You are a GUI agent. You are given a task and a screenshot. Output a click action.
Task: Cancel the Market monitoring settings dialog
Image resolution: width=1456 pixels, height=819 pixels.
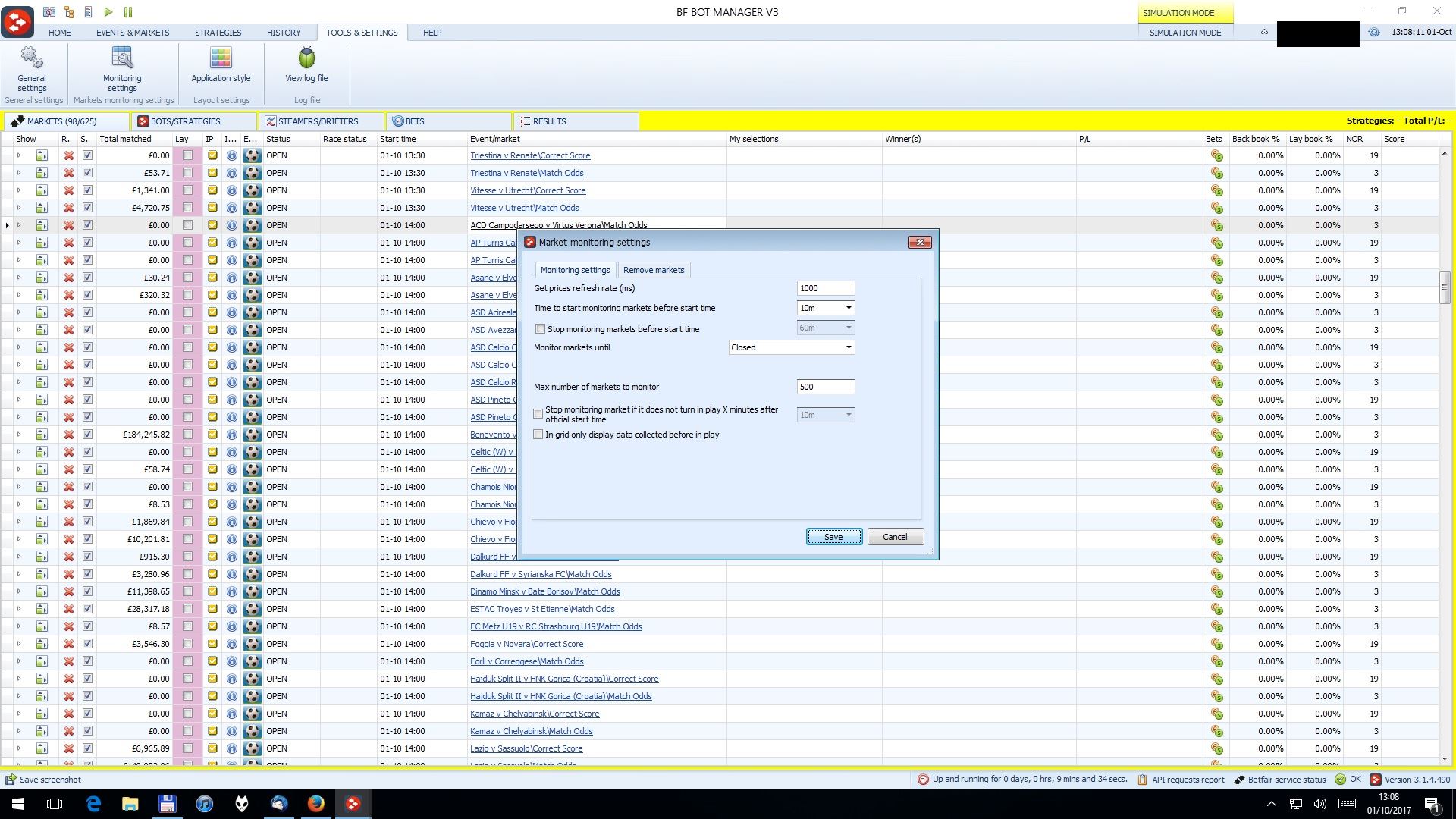[895, 537]
